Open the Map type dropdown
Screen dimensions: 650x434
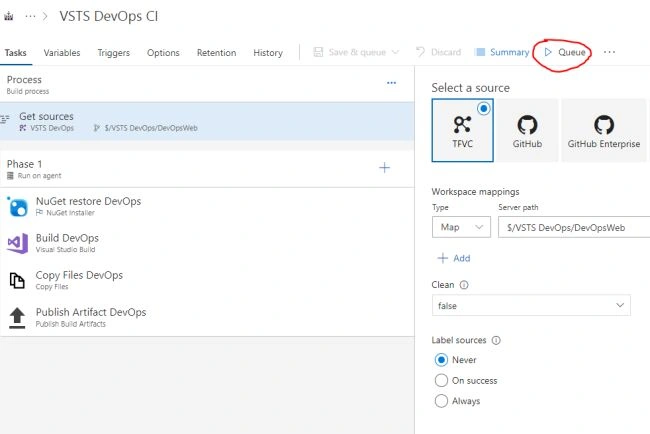(x=461, y=227)
